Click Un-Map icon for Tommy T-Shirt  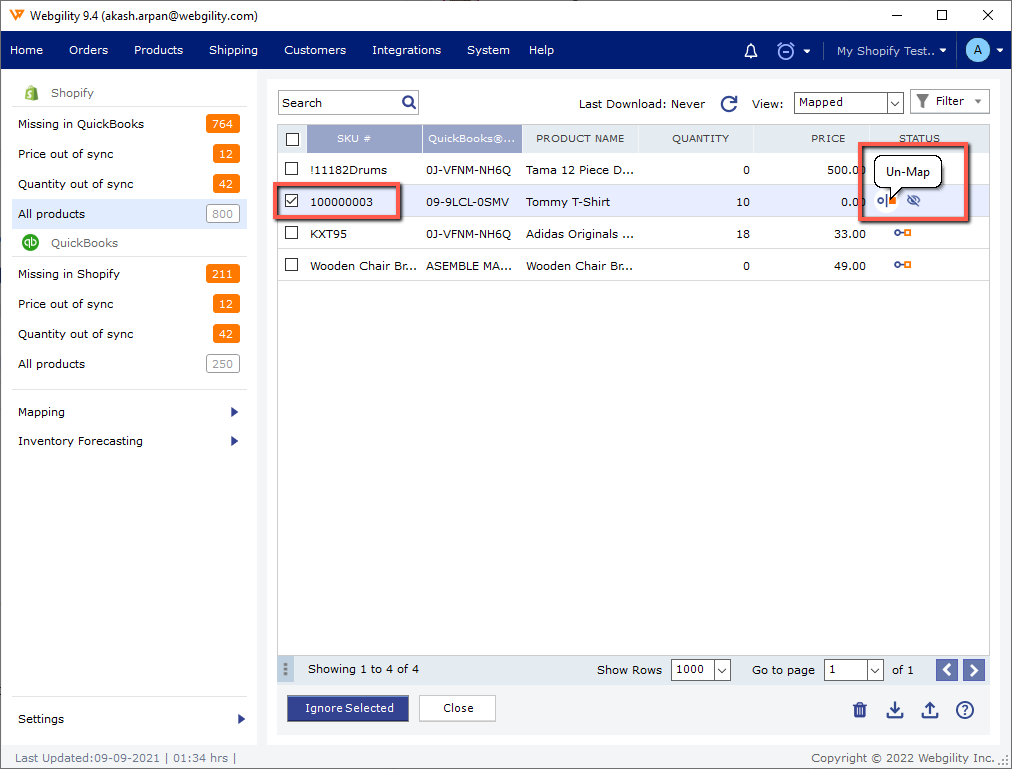pos(887,201)
